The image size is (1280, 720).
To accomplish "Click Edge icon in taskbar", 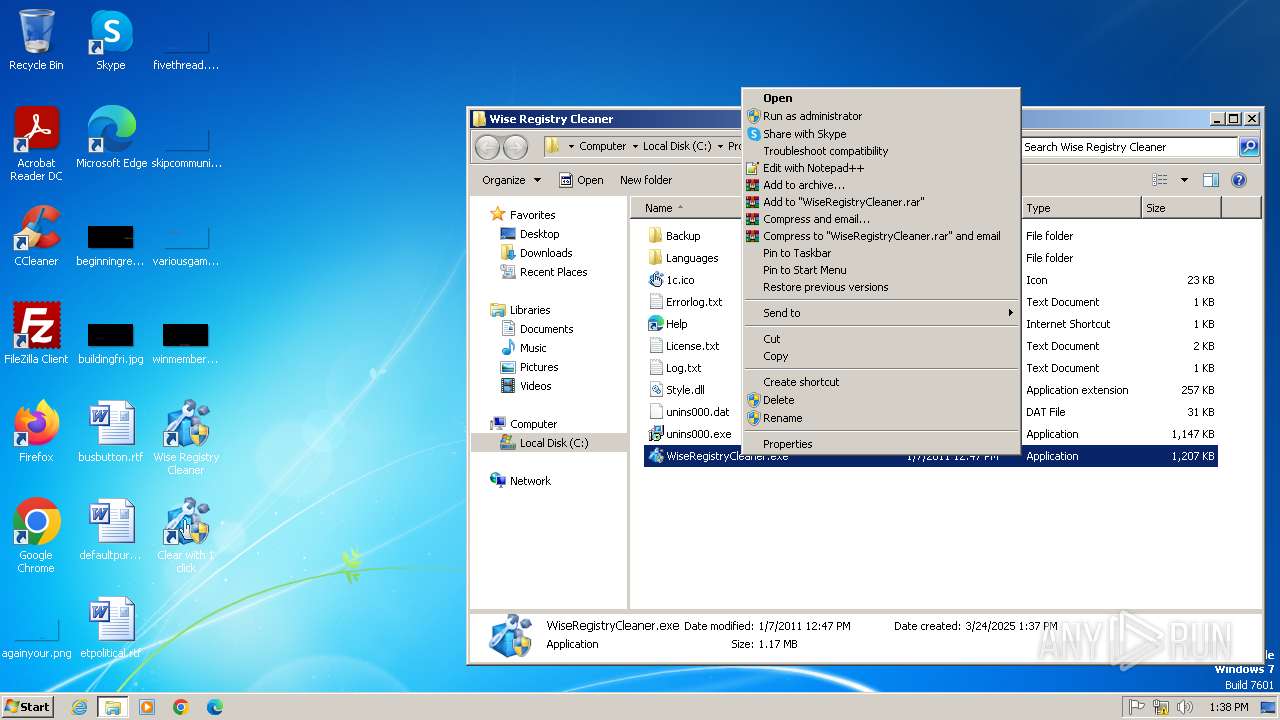I will click(215, 707).
